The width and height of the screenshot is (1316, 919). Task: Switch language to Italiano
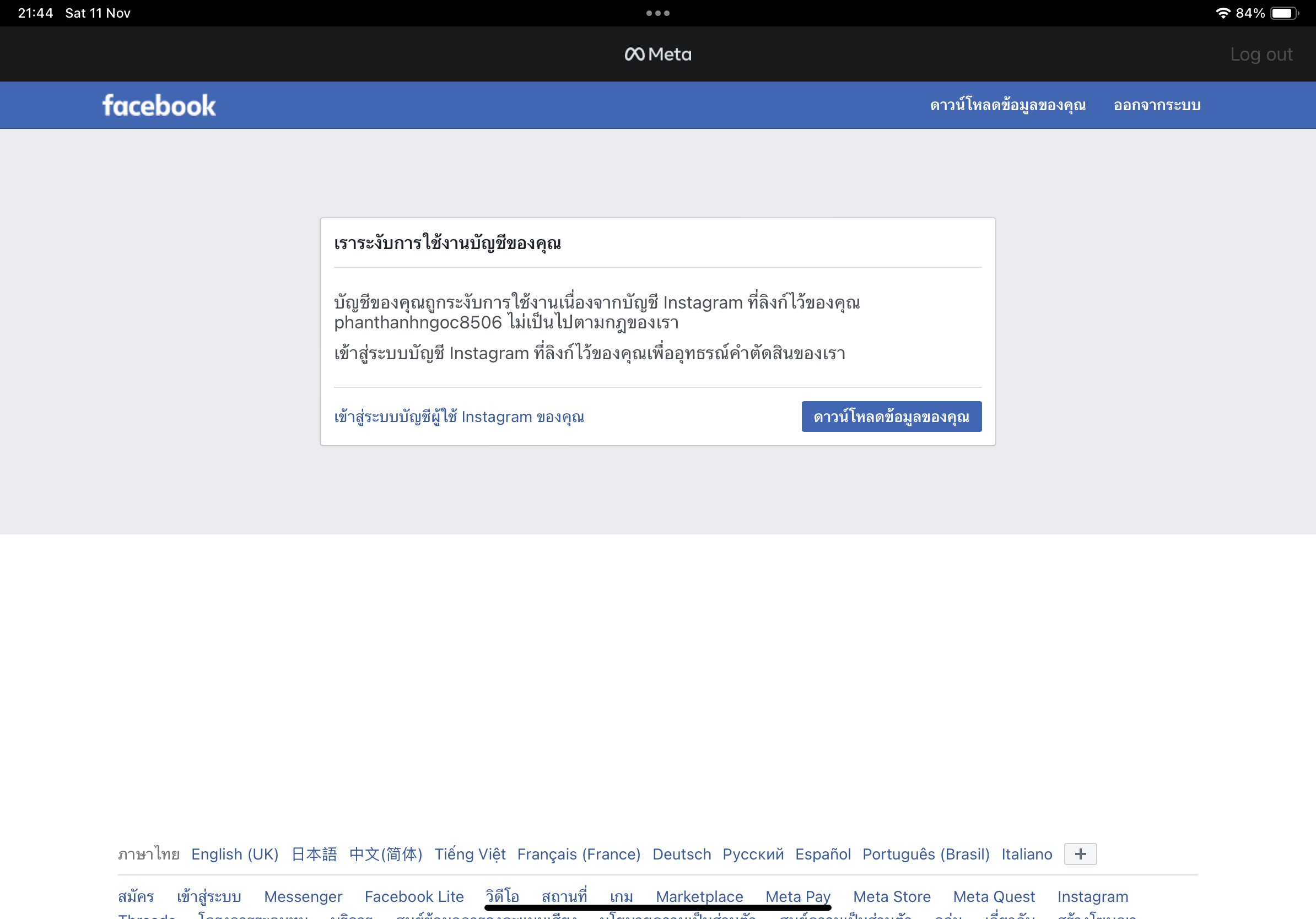(x=1027, y=853)
